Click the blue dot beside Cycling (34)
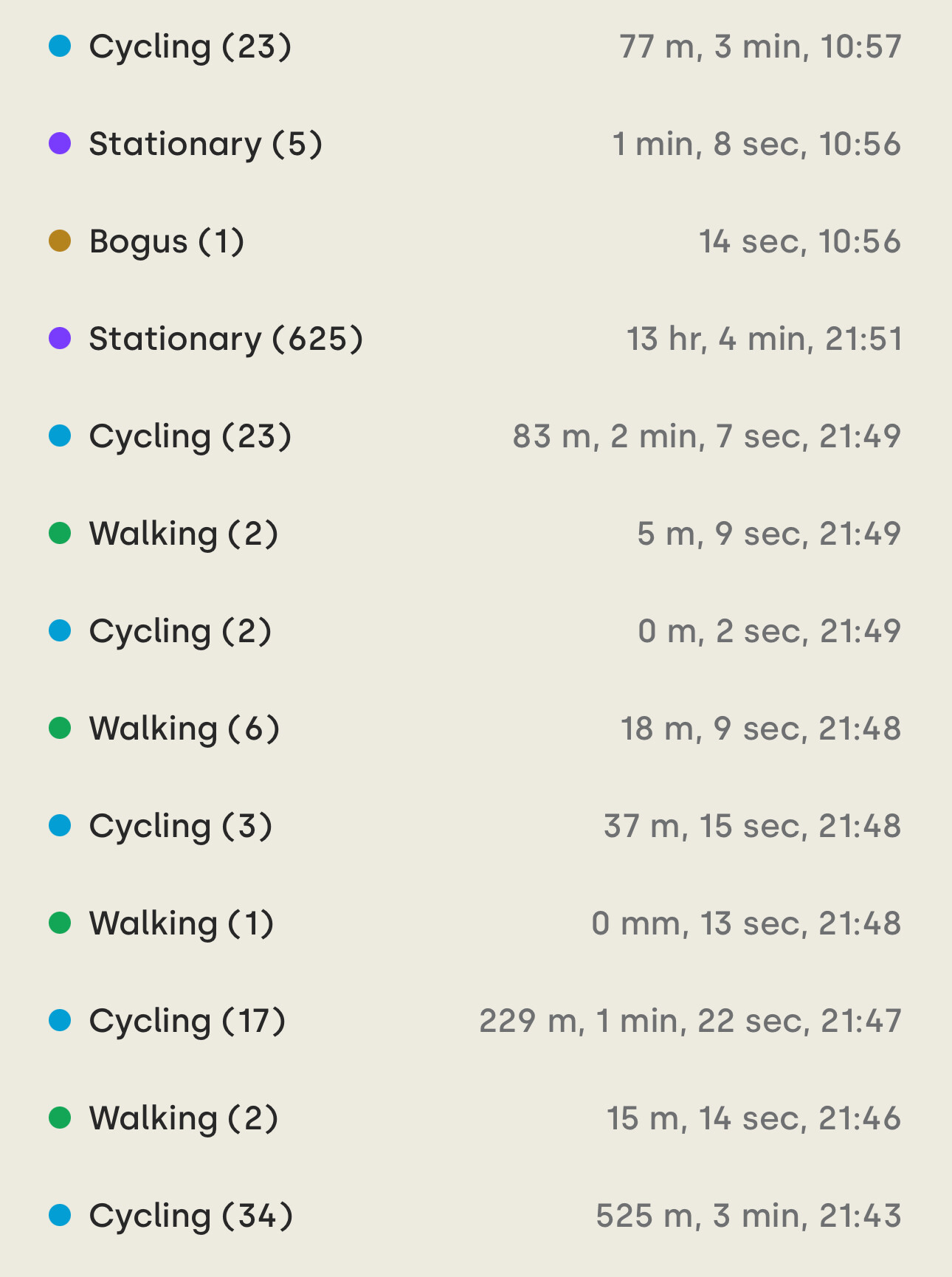The height and width of the screenshot is (1277, 952). tap(60, 1216)
